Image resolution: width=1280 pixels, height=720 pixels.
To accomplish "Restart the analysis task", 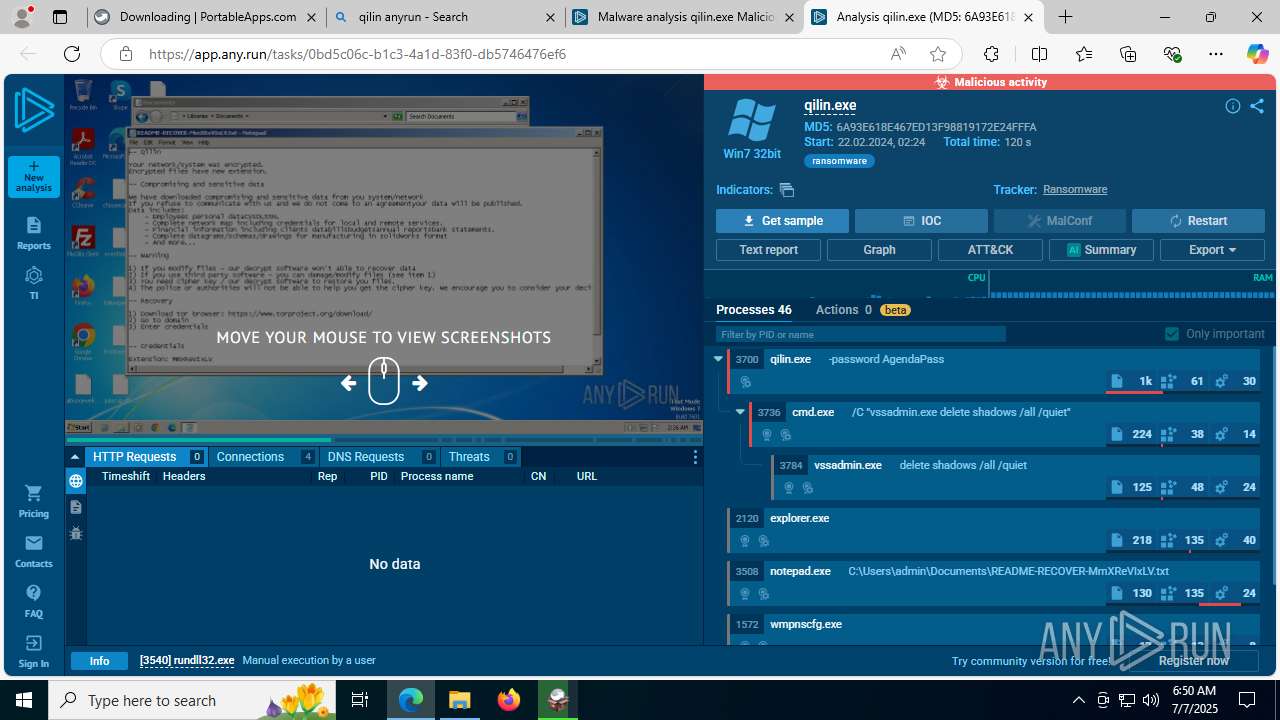I will 1198,221.
